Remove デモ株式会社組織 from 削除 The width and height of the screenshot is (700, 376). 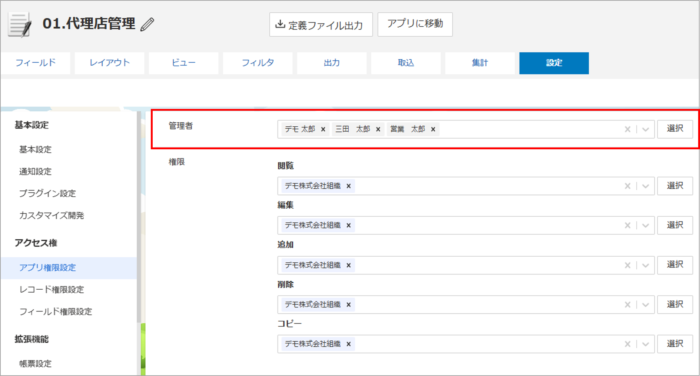tap(349, 305)
